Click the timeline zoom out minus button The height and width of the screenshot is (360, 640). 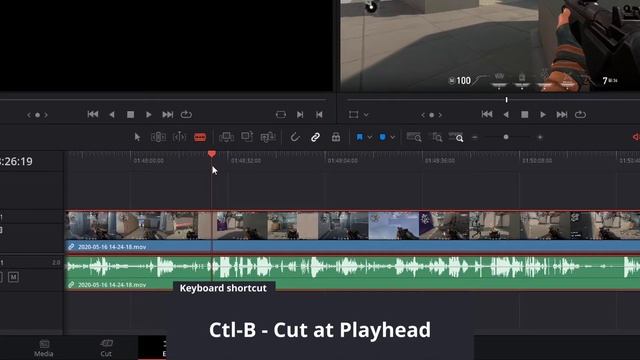pyautogui.click(x=475, y=138)
